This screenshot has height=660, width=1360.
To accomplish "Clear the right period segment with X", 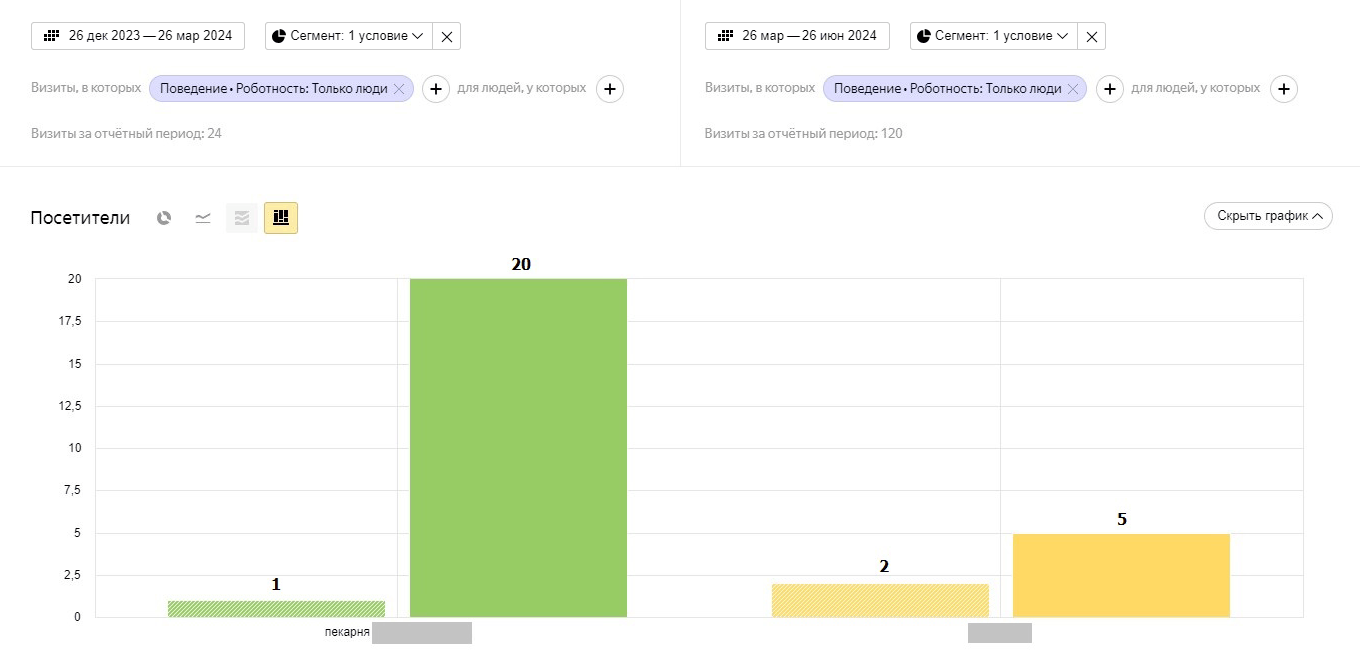I will 1092,36.
